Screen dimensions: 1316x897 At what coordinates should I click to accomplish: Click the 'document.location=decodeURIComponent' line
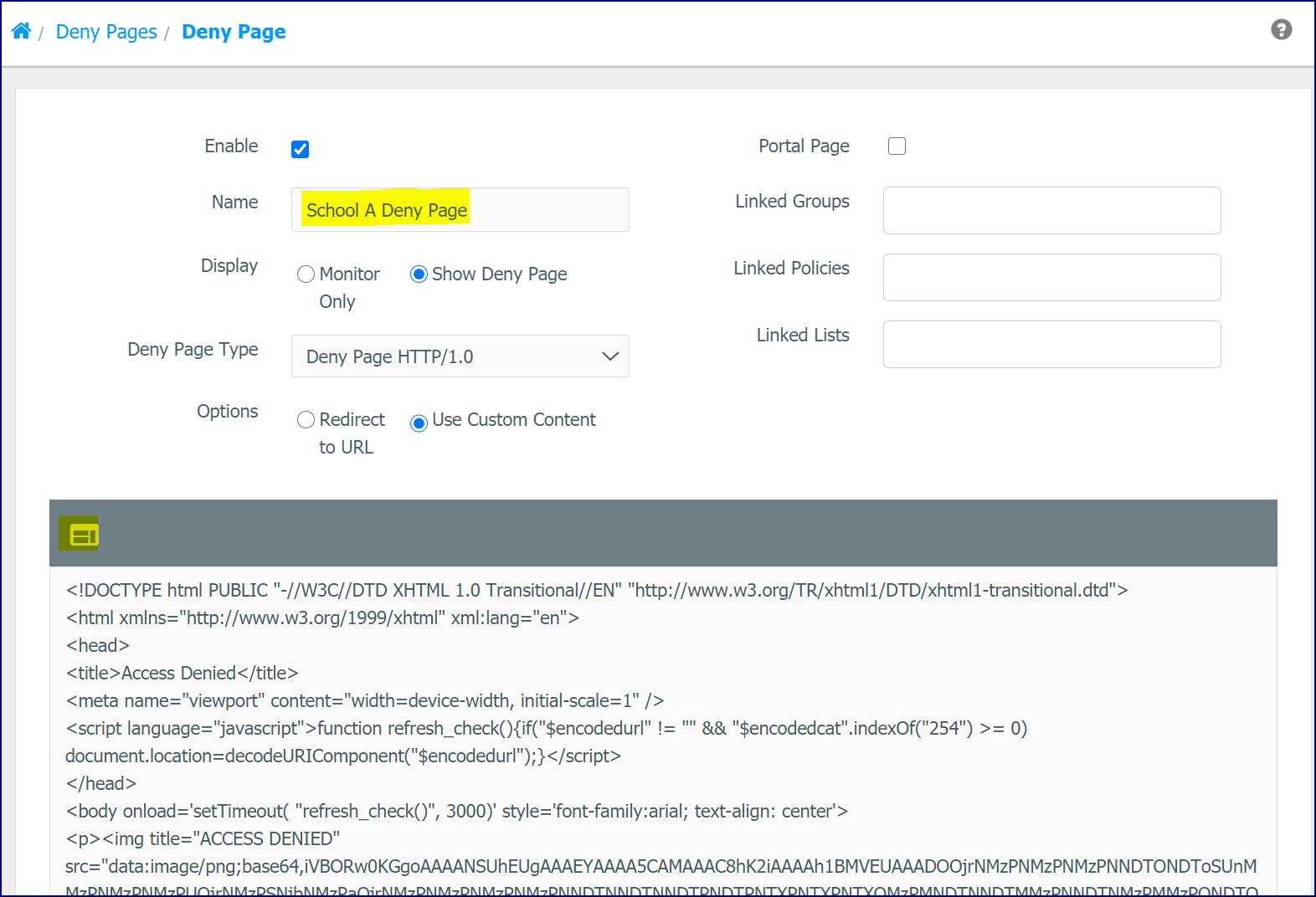click(343, 756)
